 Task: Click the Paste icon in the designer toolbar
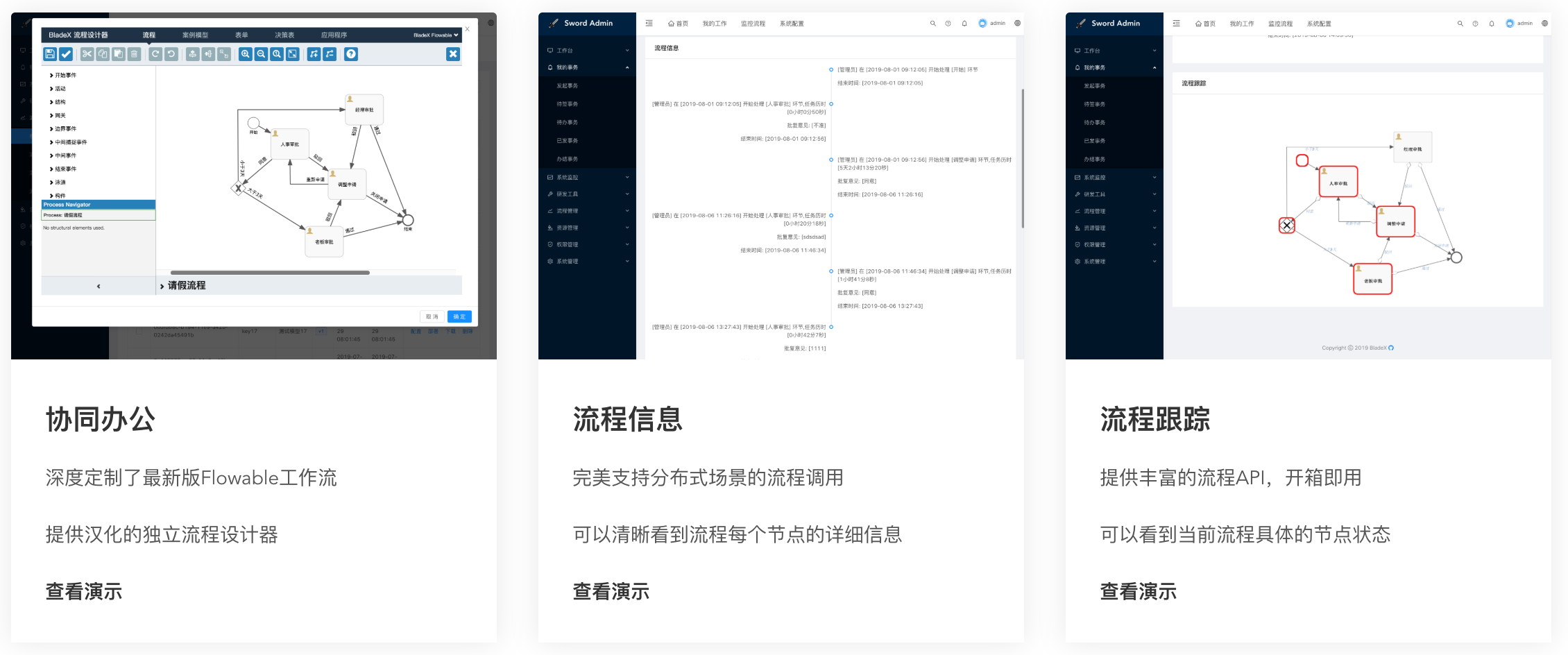coord(119,54)
